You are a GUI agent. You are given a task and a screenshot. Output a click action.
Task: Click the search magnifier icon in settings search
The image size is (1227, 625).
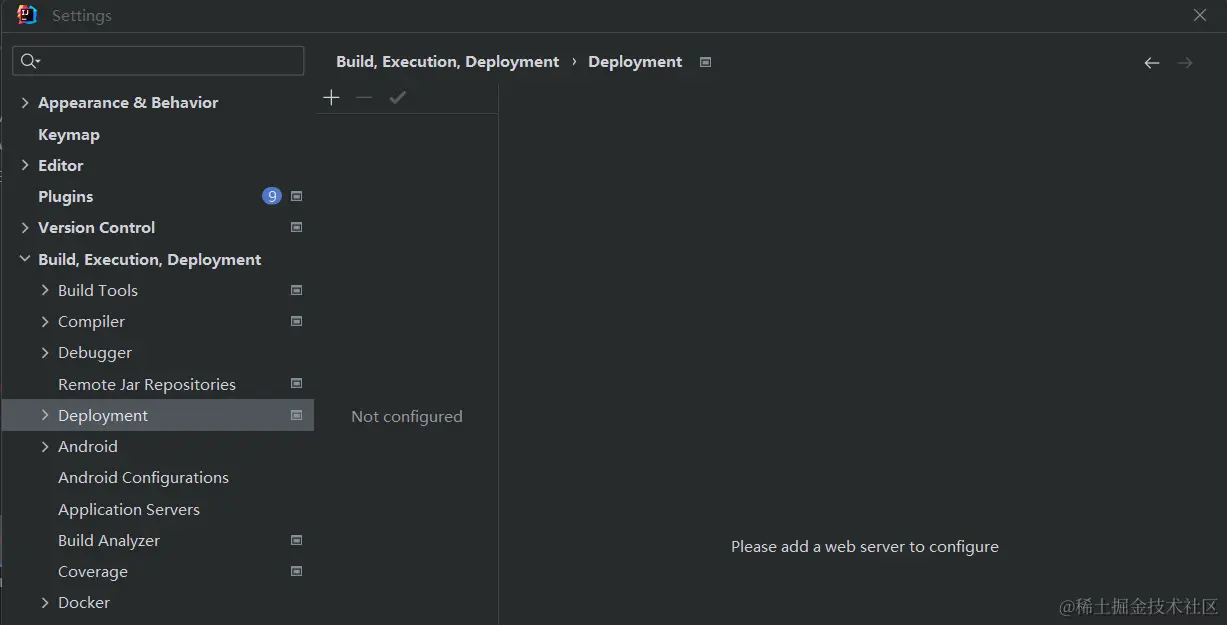point(29,61)
